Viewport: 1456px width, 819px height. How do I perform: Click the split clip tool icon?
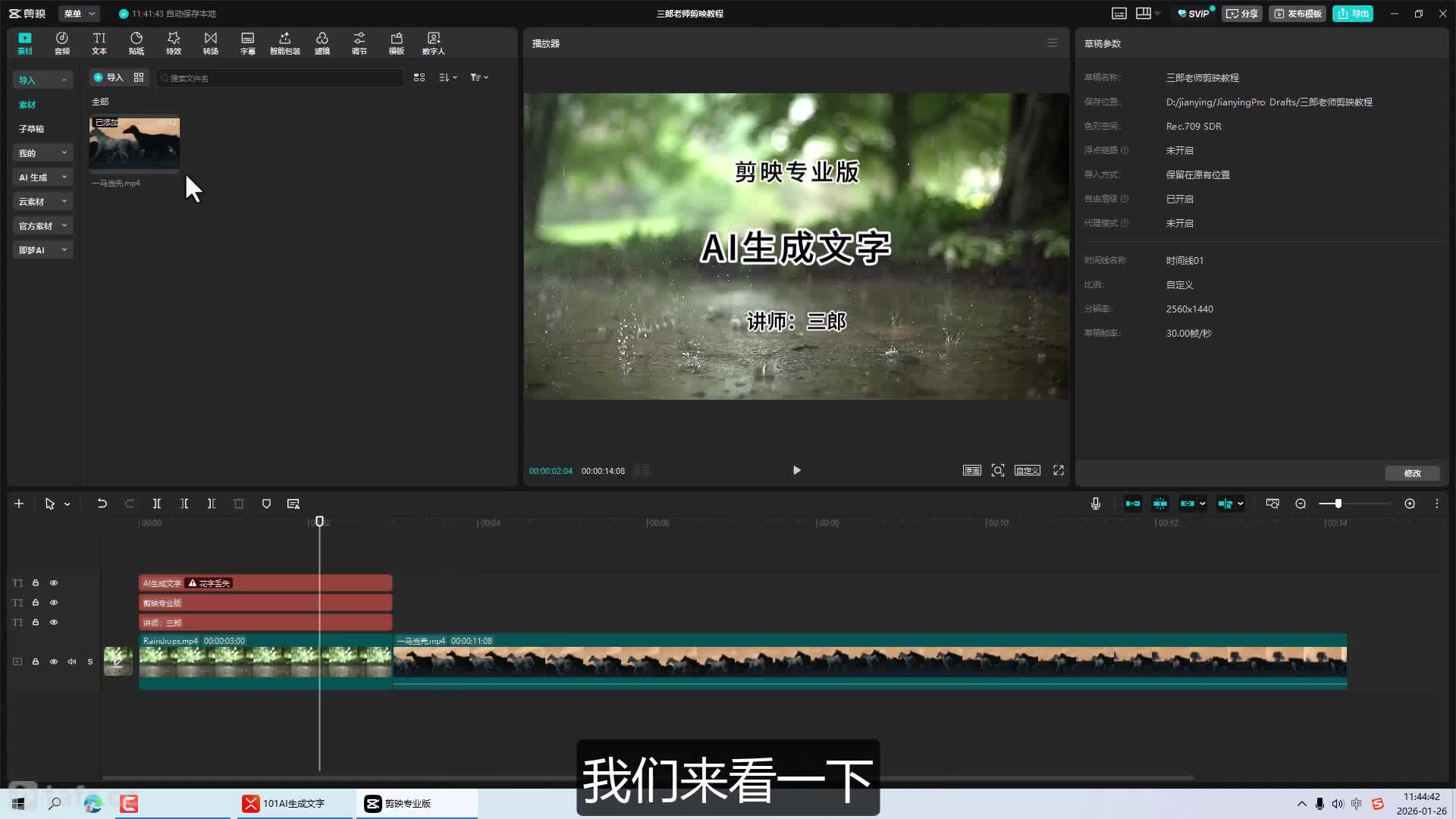point(157,504)
